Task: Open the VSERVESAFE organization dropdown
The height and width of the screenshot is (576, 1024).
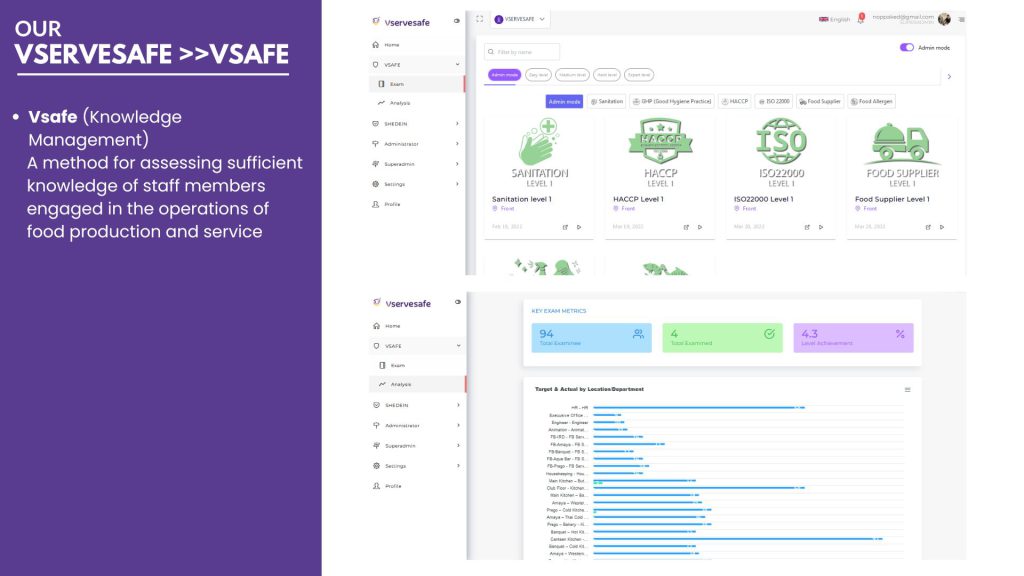Action: (x=520, y=19)
